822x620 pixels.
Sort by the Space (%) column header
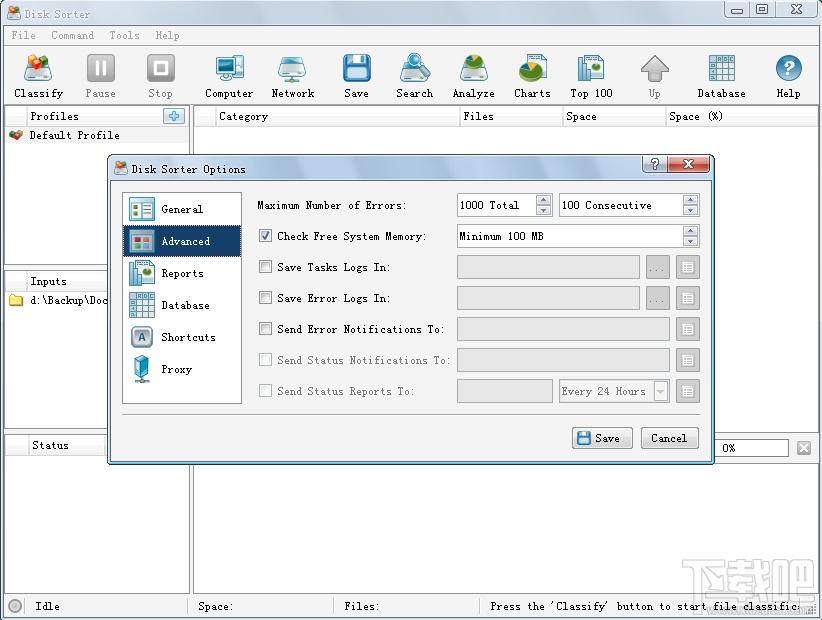(741, 116)
